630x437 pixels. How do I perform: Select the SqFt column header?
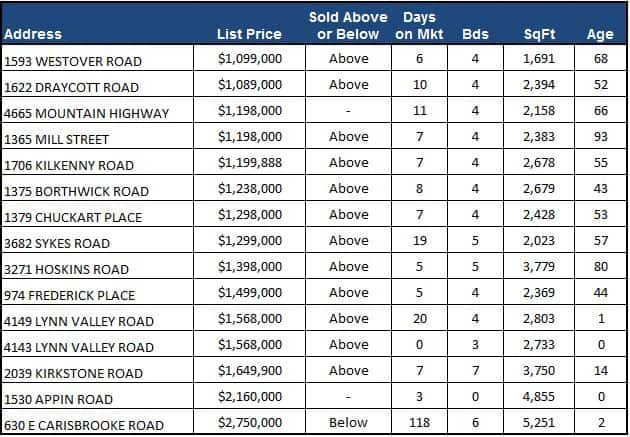click(539, 34)
